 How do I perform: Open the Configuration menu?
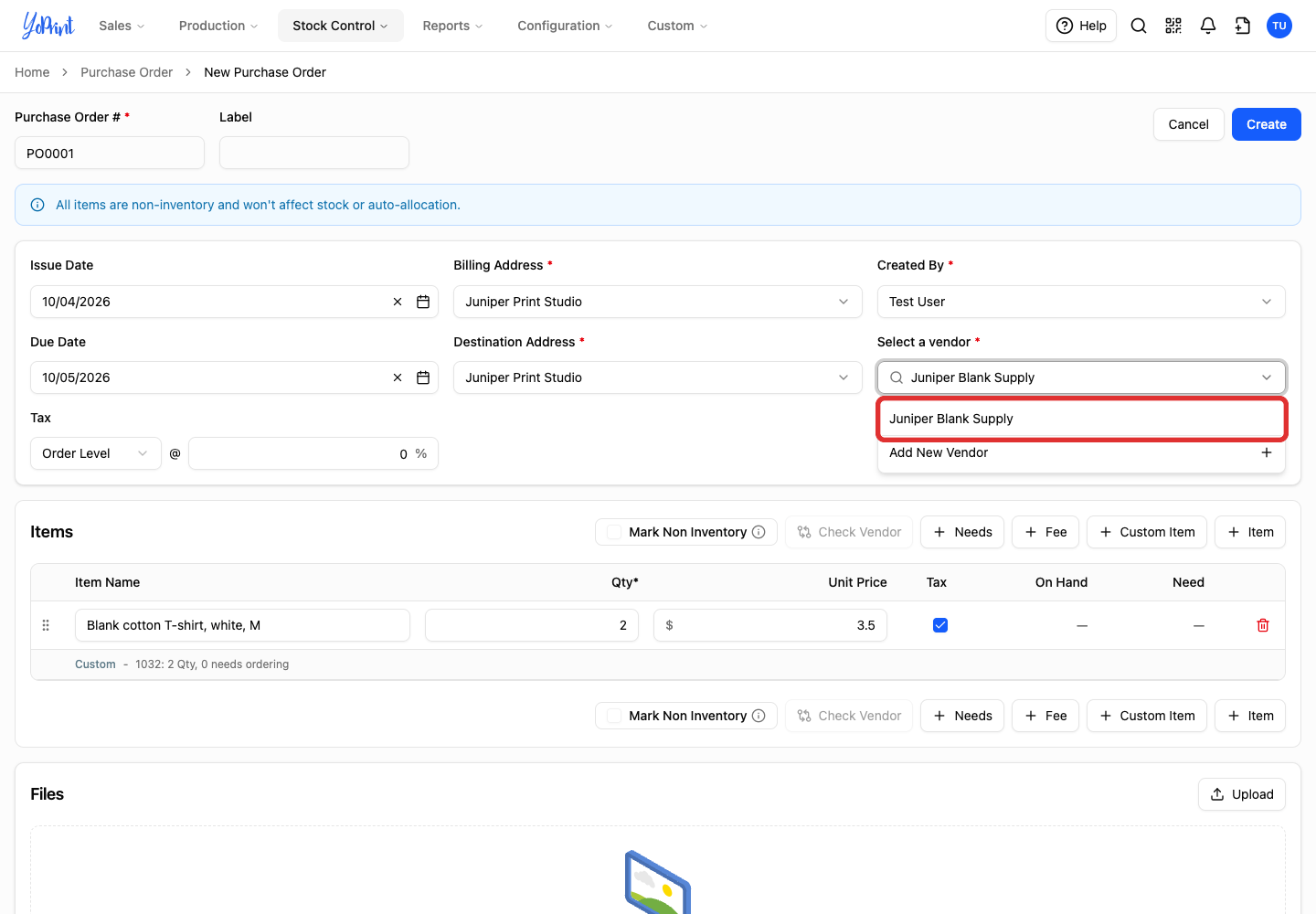pos(566,26)
